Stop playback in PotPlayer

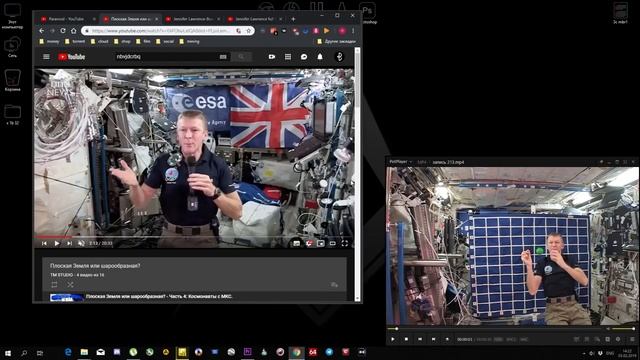coord(406,339)
